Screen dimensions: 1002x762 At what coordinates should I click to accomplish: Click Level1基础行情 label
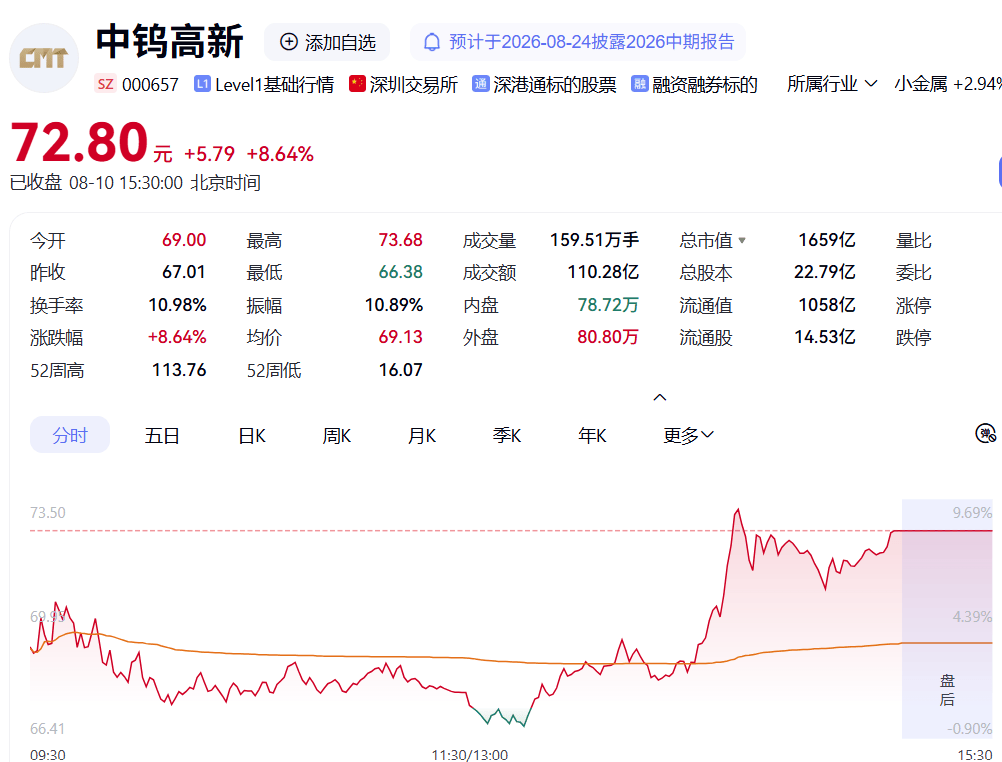pyautogui.click(x=275, y=84)
